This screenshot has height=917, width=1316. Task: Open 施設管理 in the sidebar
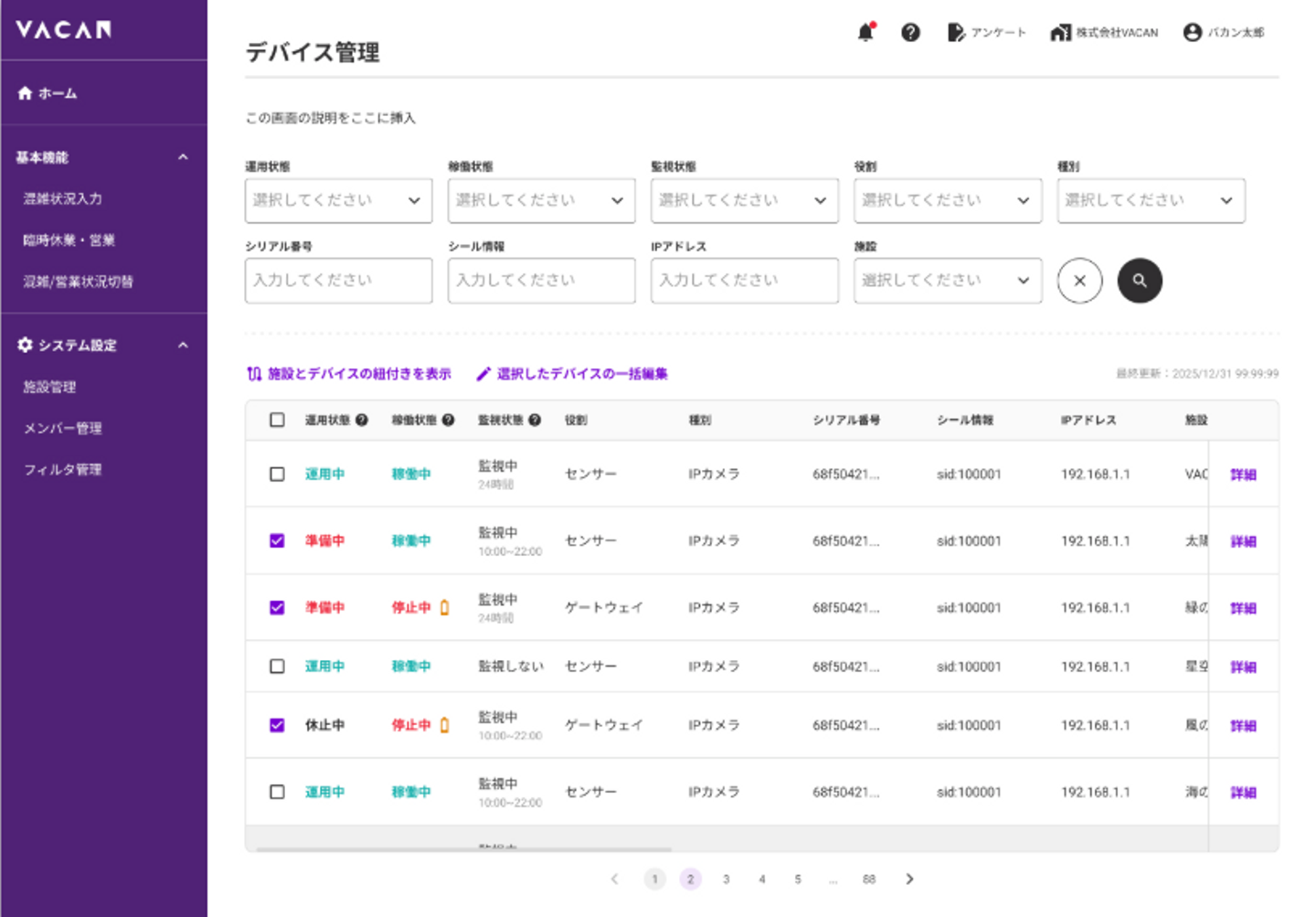tap(50, 387)
